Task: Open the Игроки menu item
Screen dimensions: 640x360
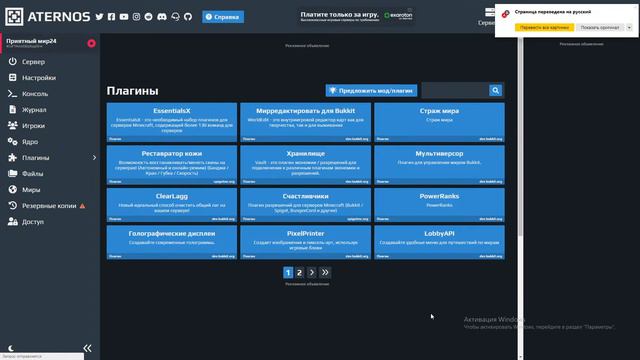Action: pyautogui.click(x=50, y=125)
